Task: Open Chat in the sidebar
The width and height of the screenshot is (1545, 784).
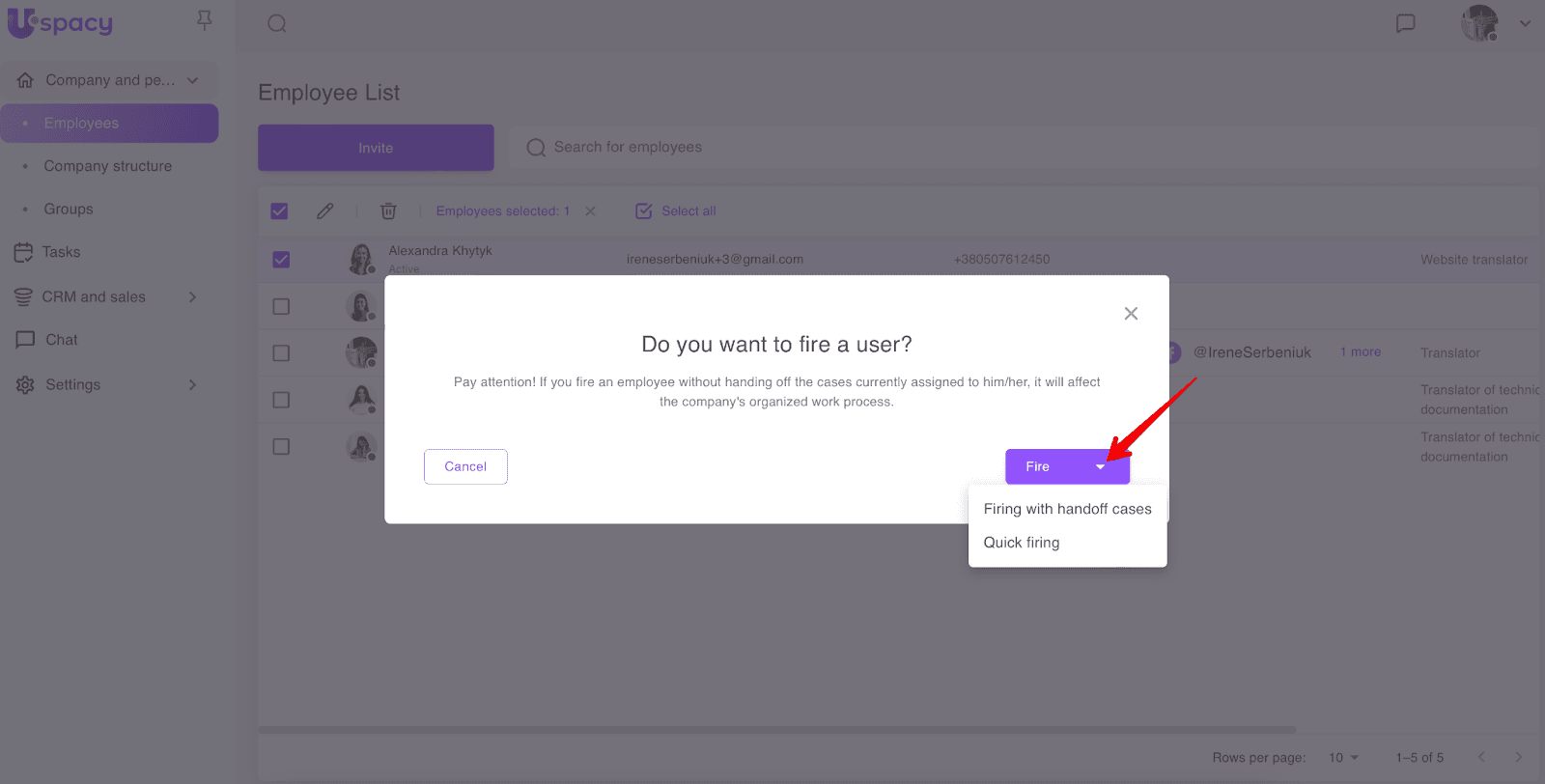Action: [61, 340]
